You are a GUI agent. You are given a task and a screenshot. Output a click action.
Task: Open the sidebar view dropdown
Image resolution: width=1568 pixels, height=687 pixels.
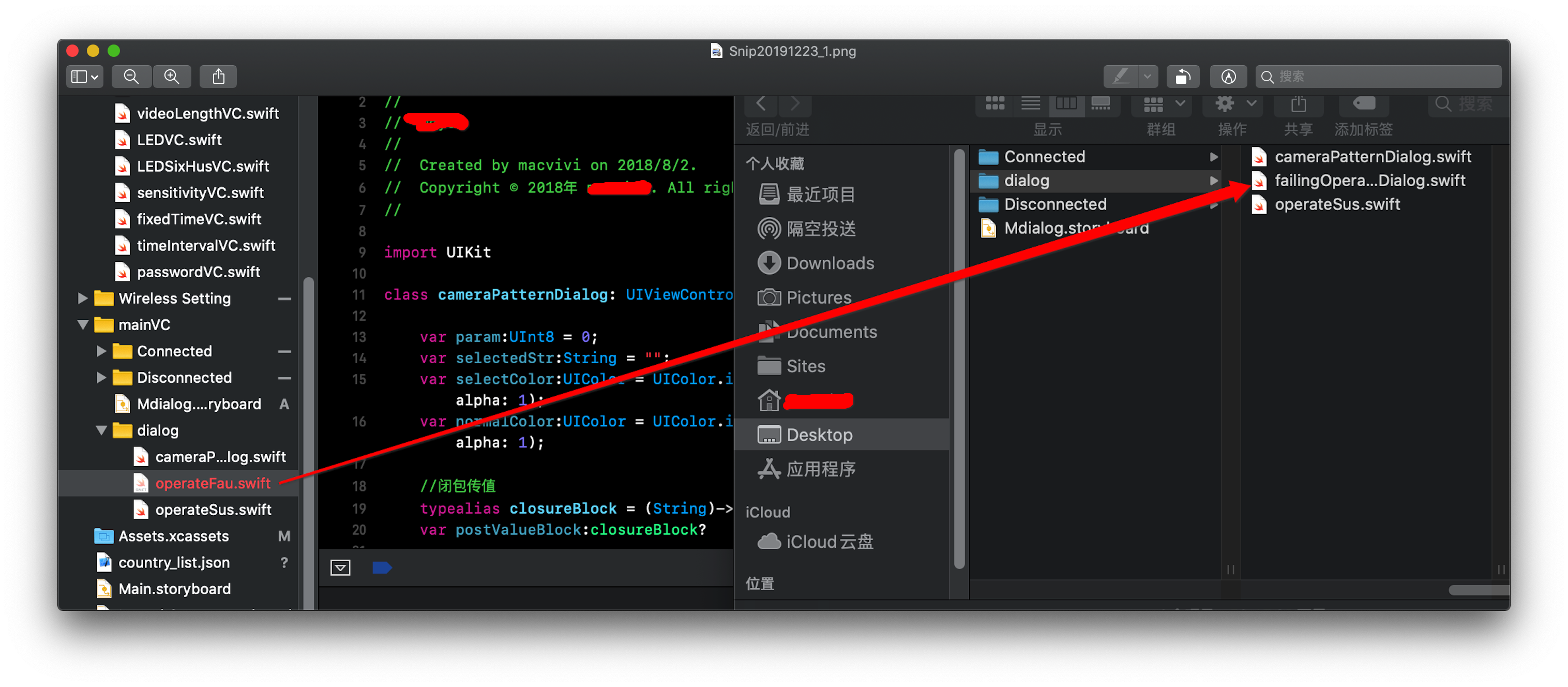[85, 77]
